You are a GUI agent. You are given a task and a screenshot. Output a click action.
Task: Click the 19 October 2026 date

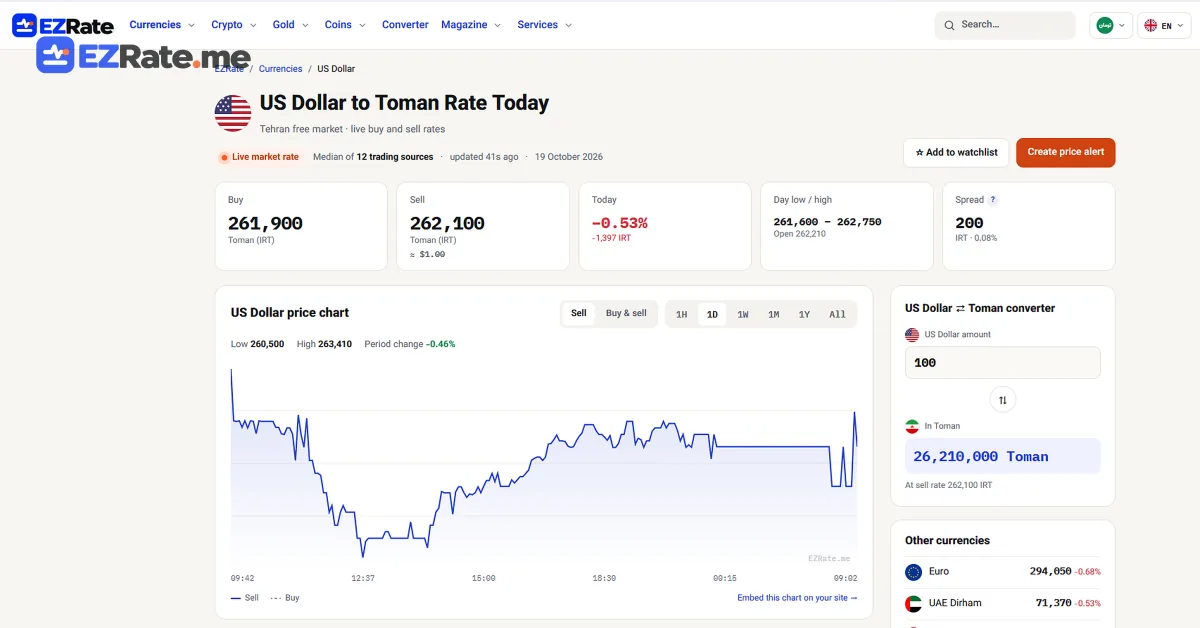569,157
